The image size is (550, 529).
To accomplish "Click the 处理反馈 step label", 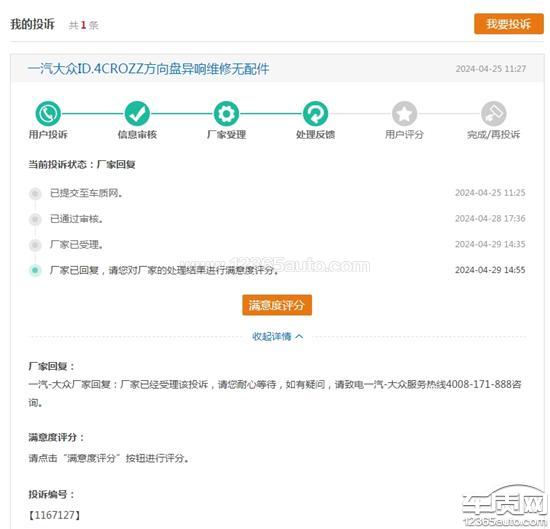I will (x=315, y=134).
